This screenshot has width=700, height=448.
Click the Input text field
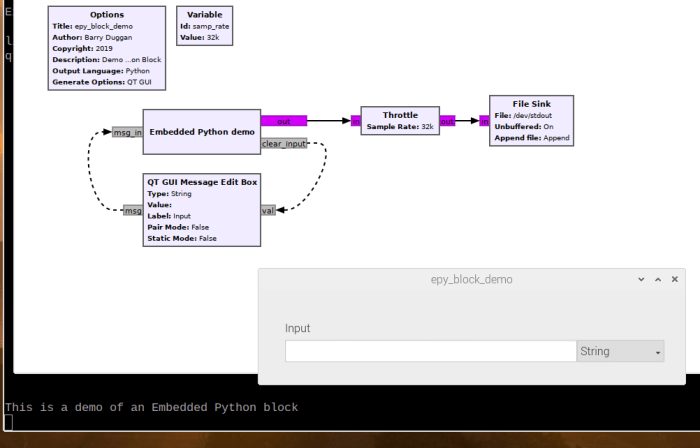430,352
